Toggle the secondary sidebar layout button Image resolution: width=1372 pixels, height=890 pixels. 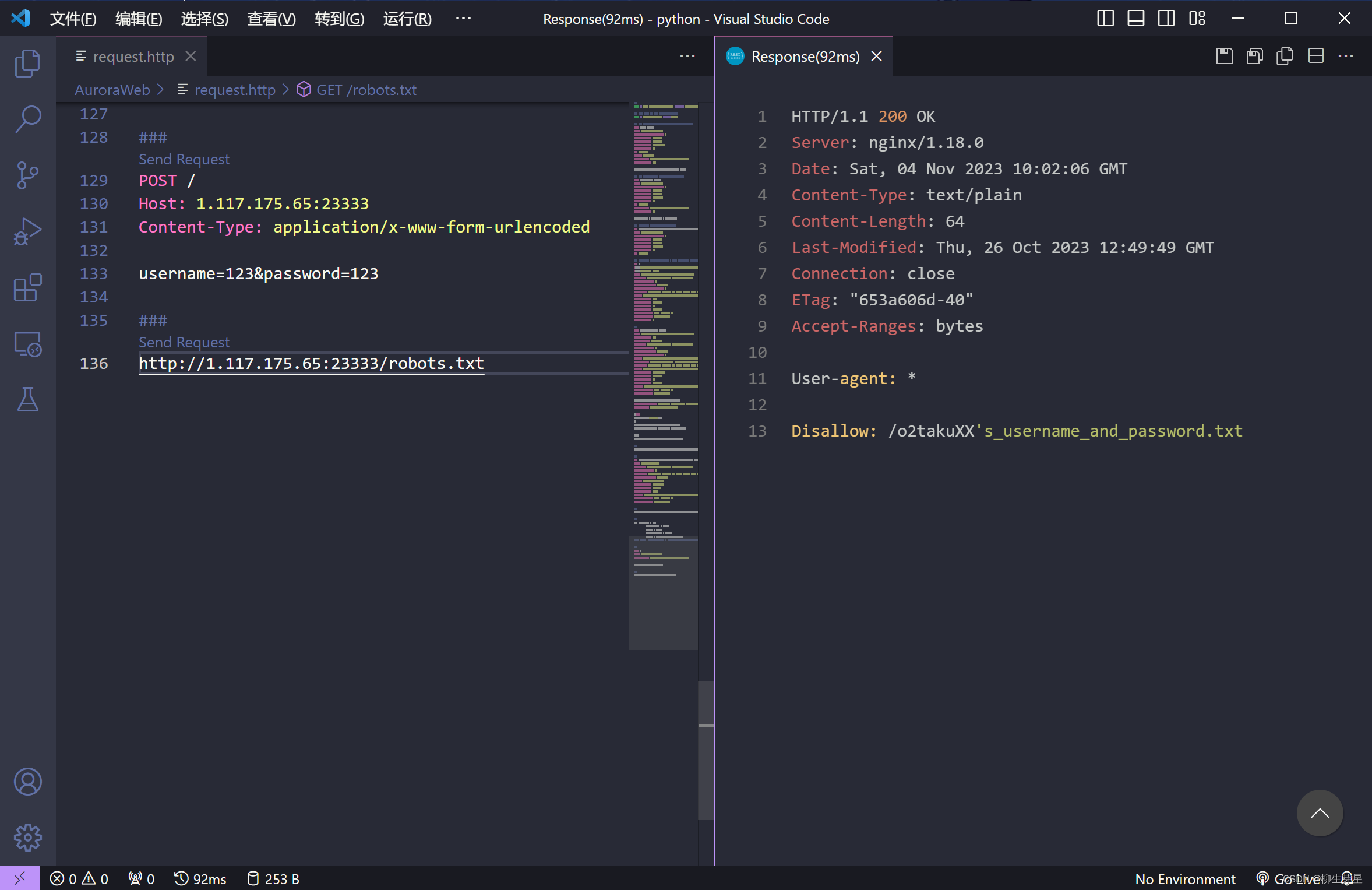[1166, 19]
